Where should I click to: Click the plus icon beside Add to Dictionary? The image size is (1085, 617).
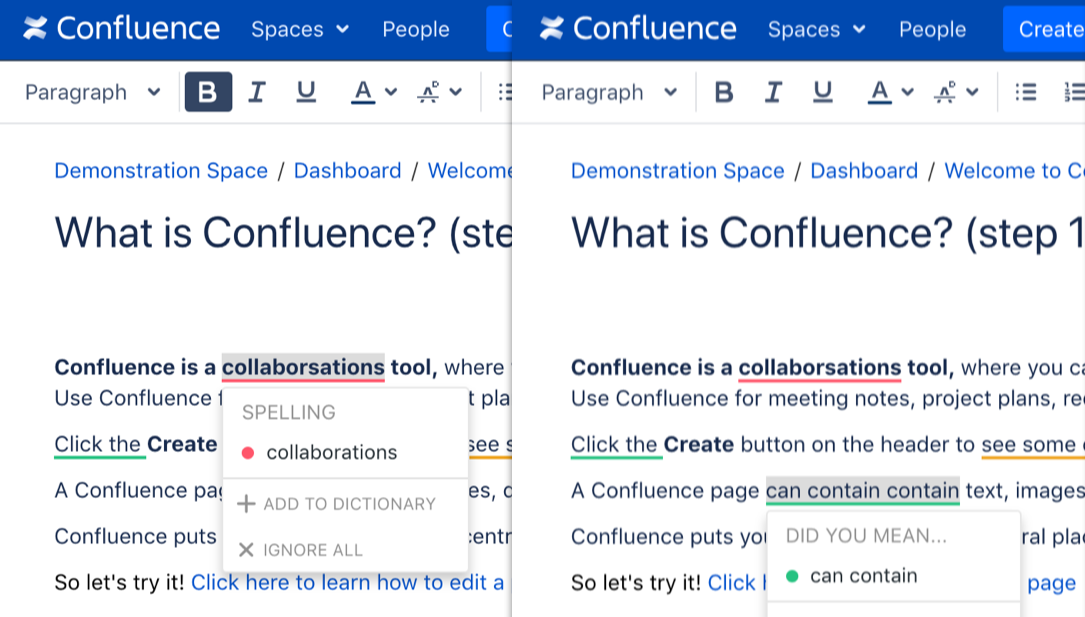(x=246, y=504)
